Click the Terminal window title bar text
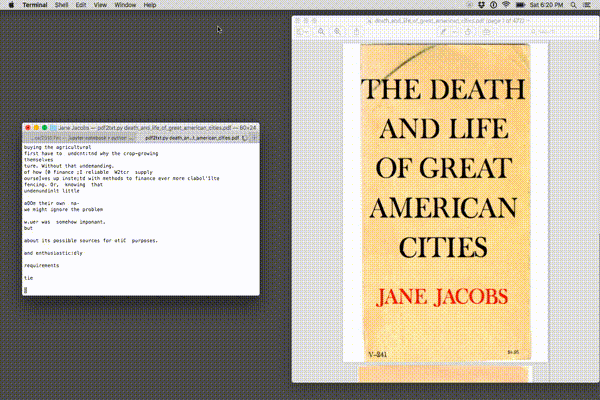This screenshot has height=400, width=600. tap(157, 128)
